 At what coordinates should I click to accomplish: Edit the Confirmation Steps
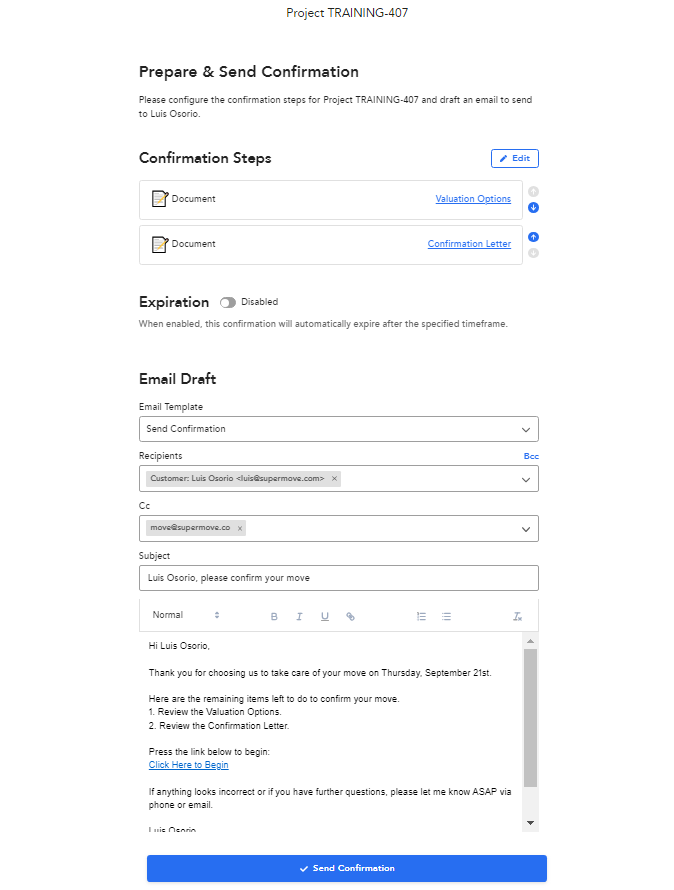coord(514,158)
